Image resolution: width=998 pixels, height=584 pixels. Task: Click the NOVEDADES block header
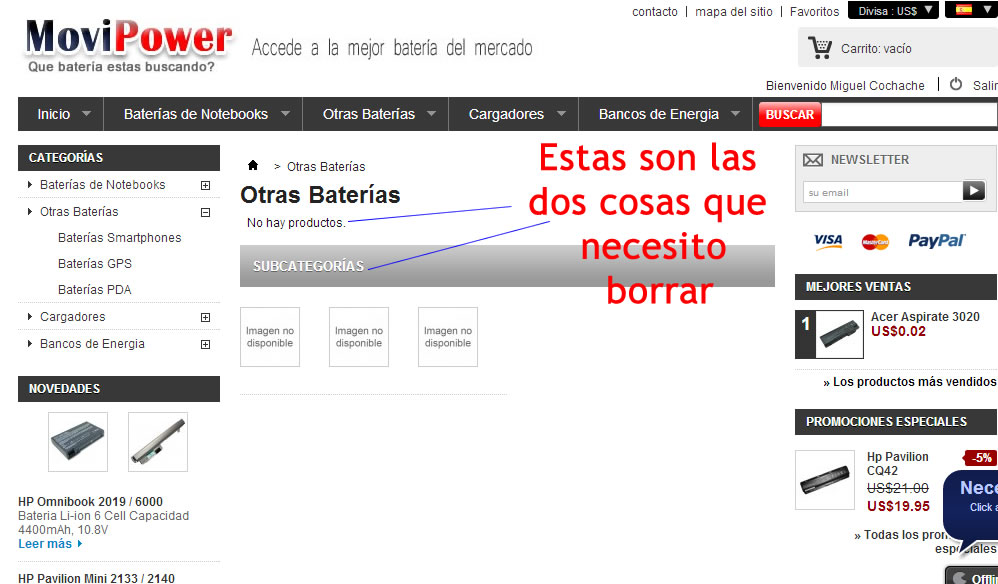tap(119, 389)
